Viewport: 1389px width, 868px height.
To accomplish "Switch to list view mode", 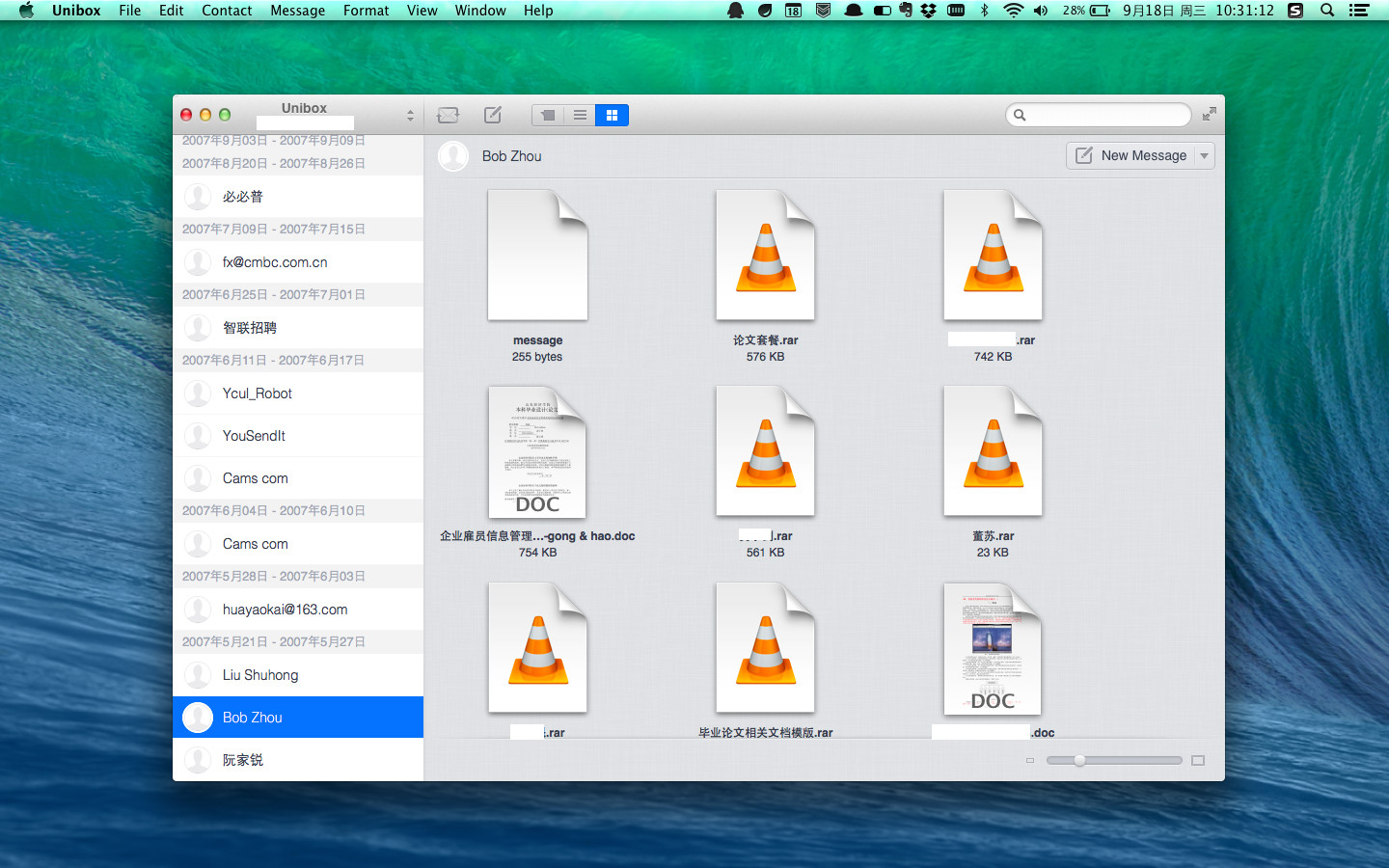I will click(580, 116).
